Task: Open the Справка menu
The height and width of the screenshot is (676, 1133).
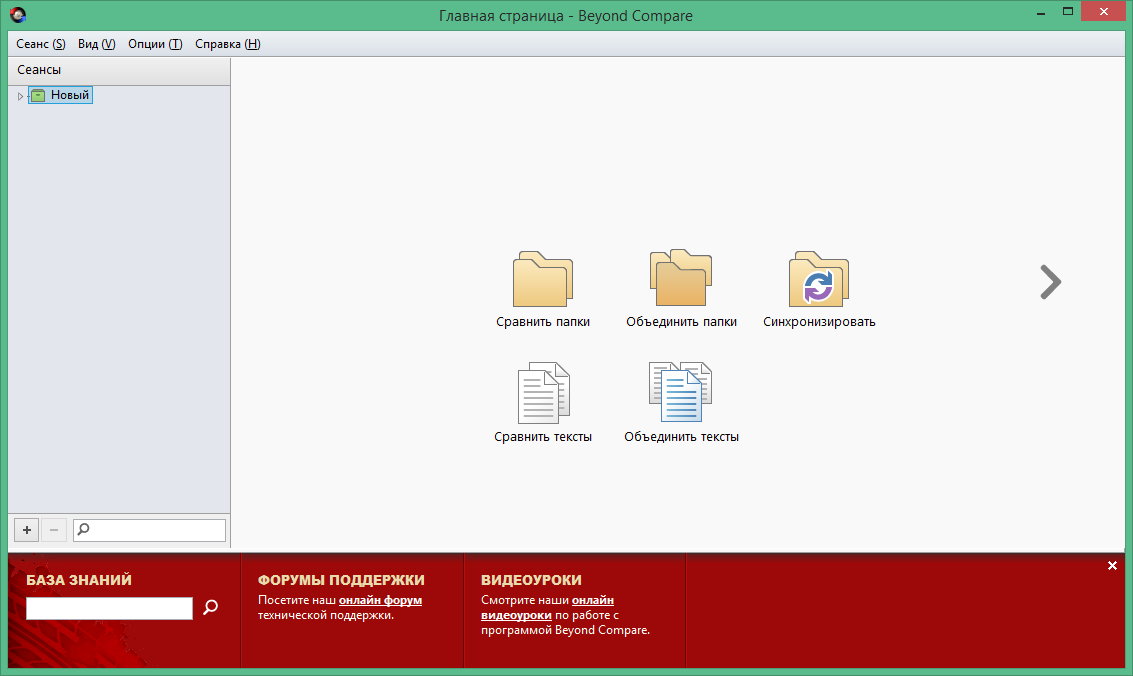Action: pyautogui.click(x=227, y=44)
